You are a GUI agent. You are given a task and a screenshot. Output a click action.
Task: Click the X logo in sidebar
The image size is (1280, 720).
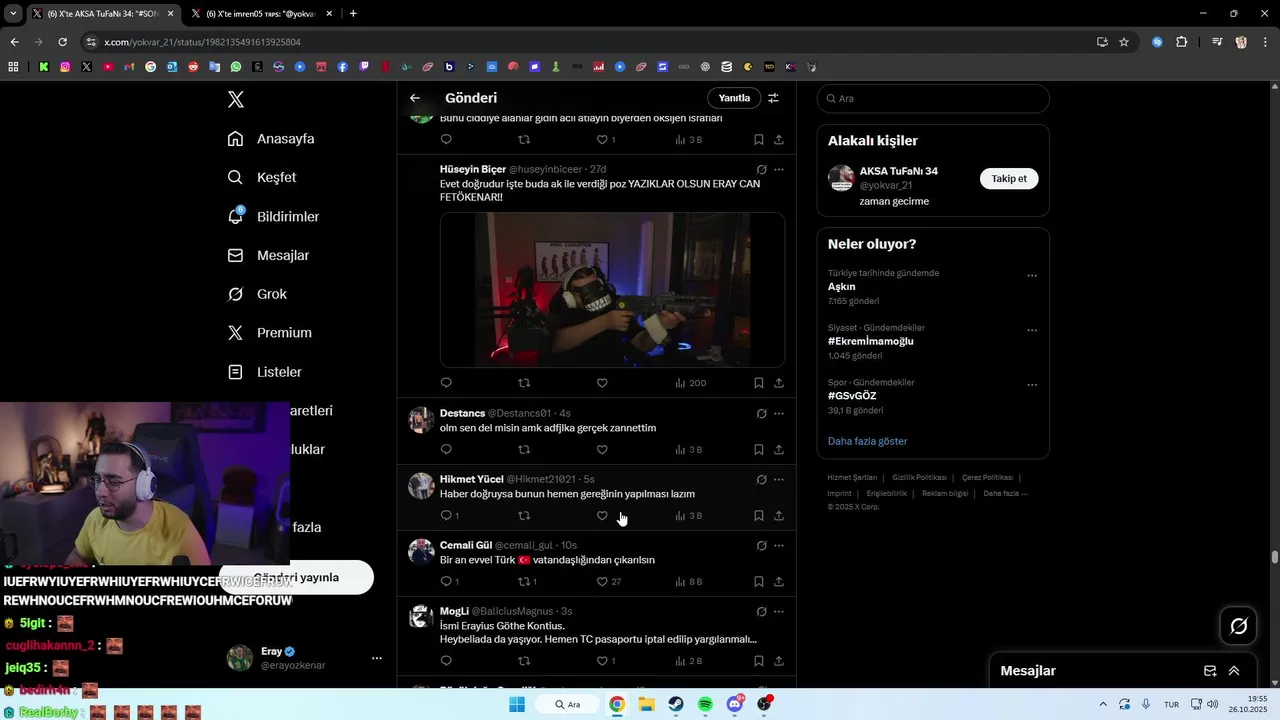pyautogui.click(x=236, y=99)
